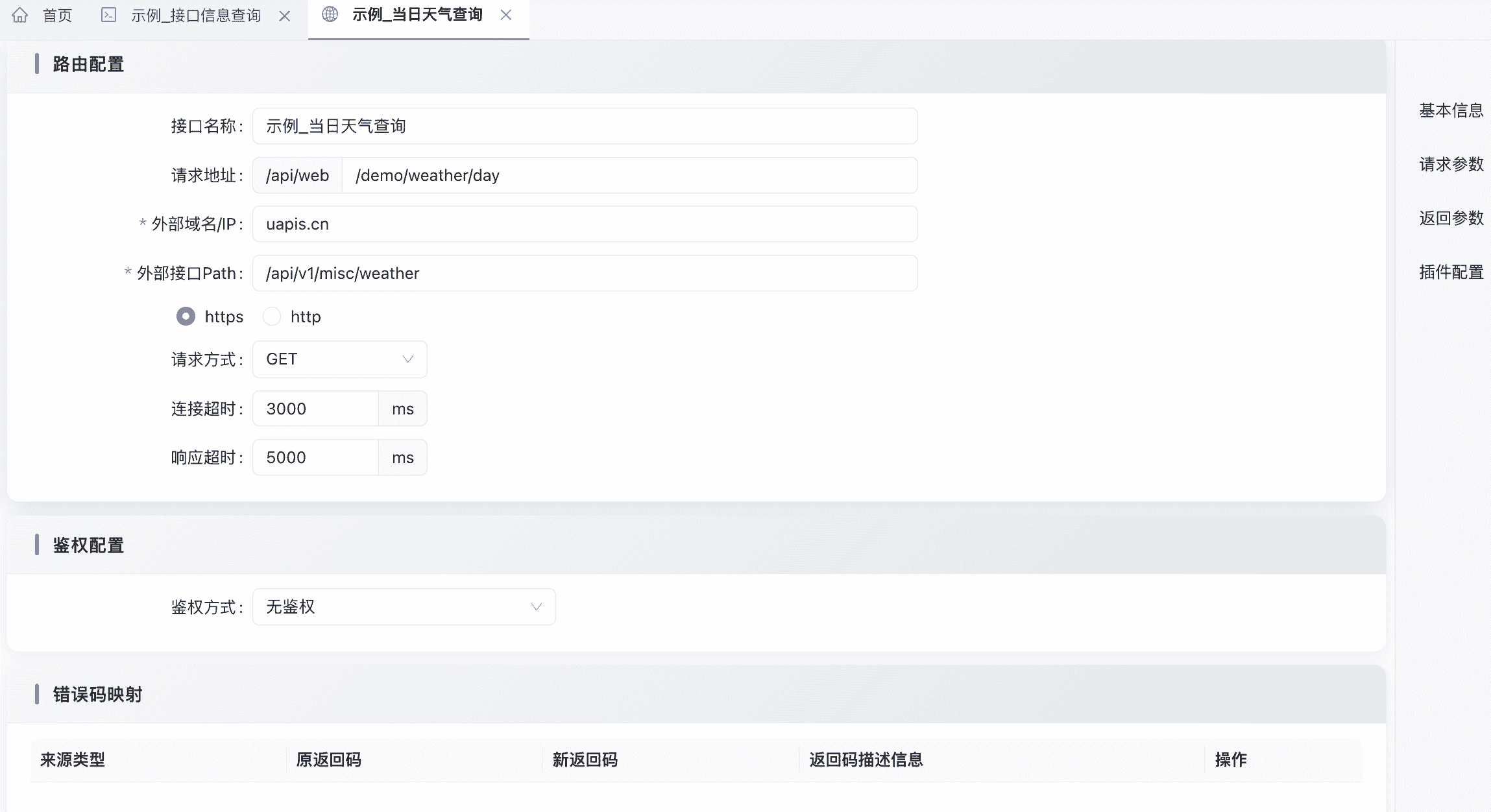Click the /api/web address prefix
1491x812 pixels.
click(298, 175)
